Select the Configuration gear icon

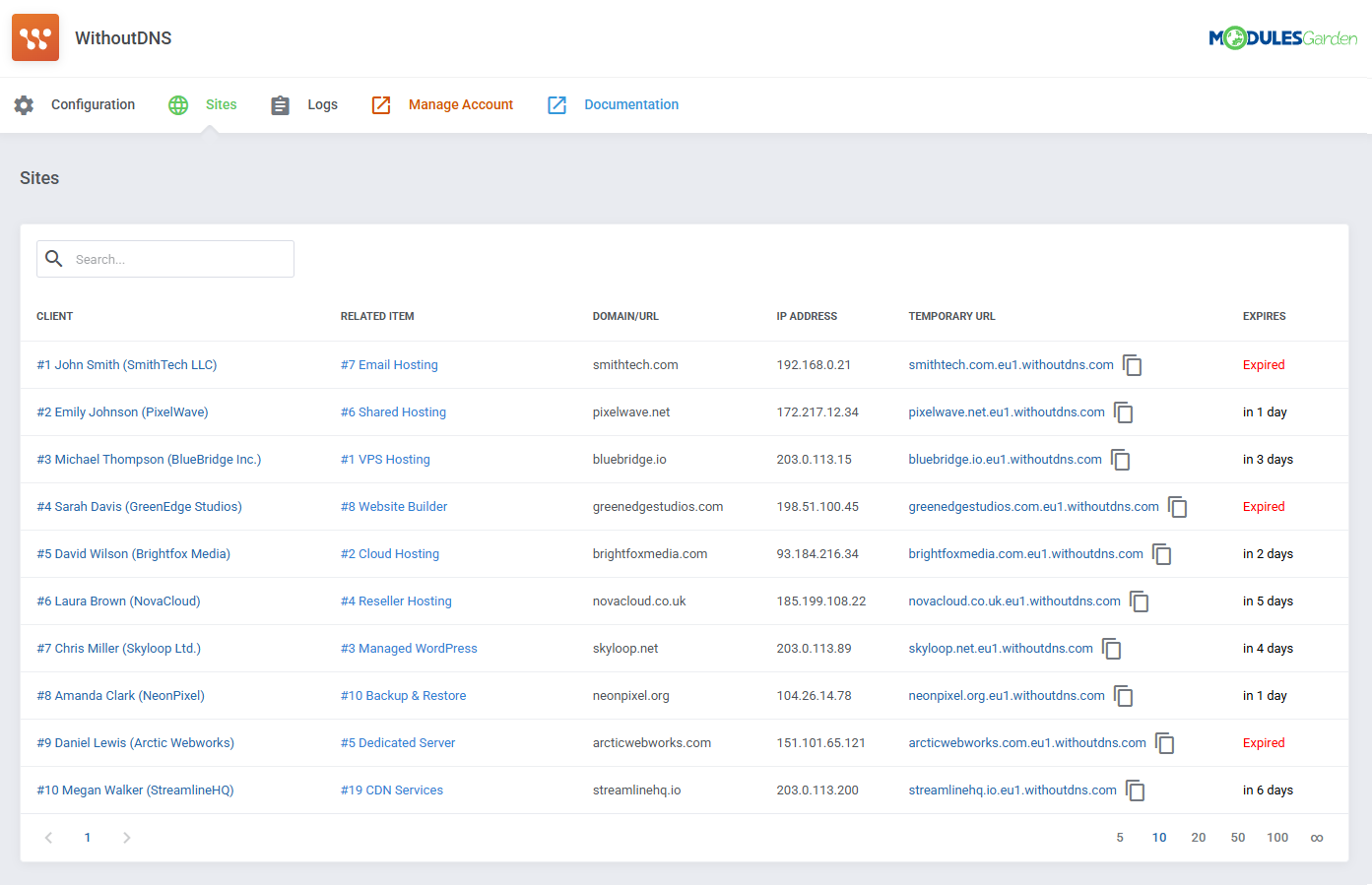tap(24, 104)
